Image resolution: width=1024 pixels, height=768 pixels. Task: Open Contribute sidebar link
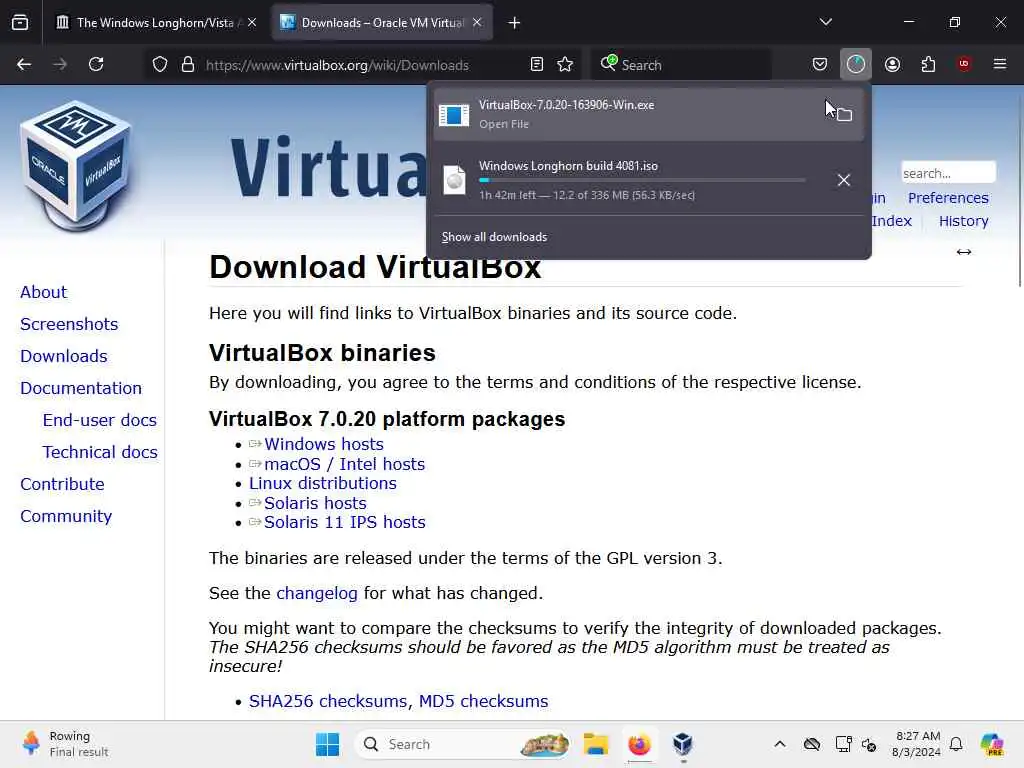tap(62, 484)
